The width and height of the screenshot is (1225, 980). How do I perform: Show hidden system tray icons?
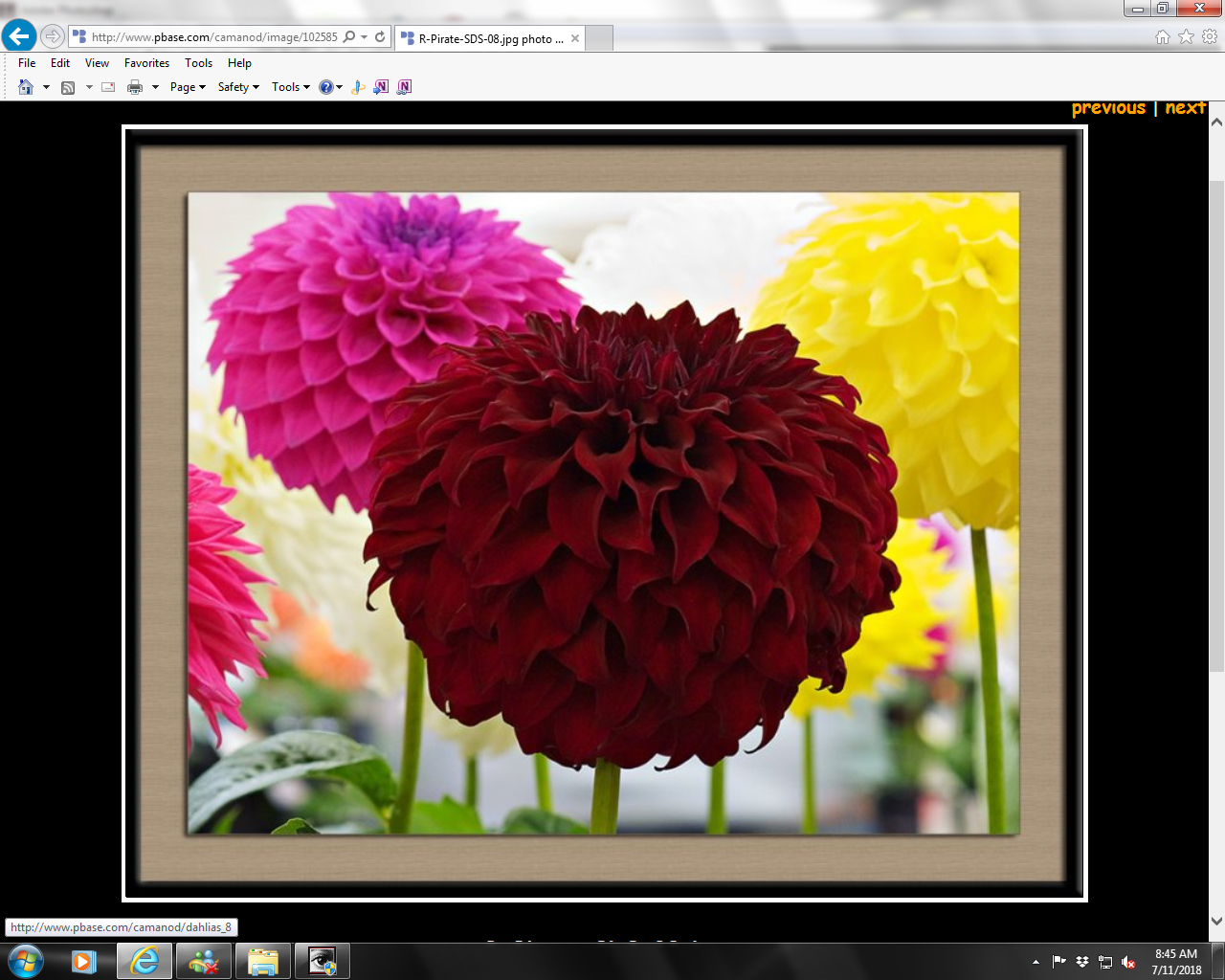[x=1036, y=962]
